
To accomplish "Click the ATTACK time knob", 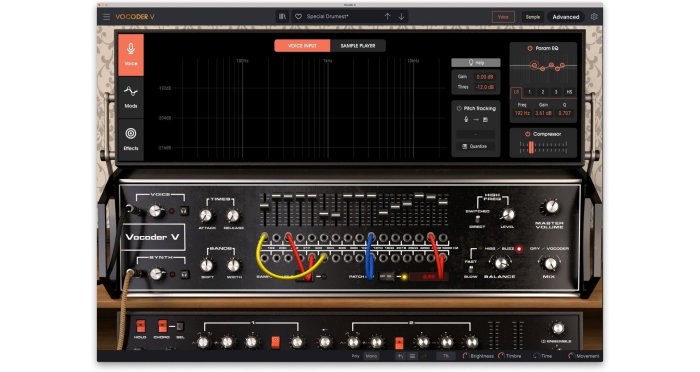I will click(206, 216).
